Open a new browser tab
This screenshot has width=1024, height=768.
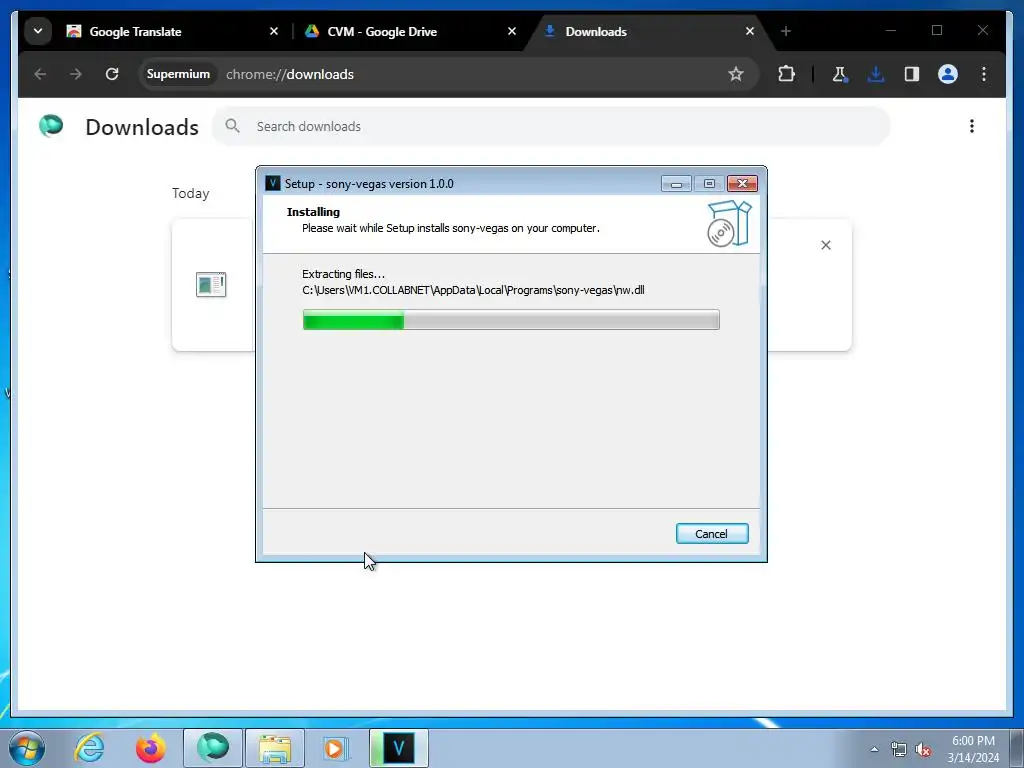tap(786, 31)
